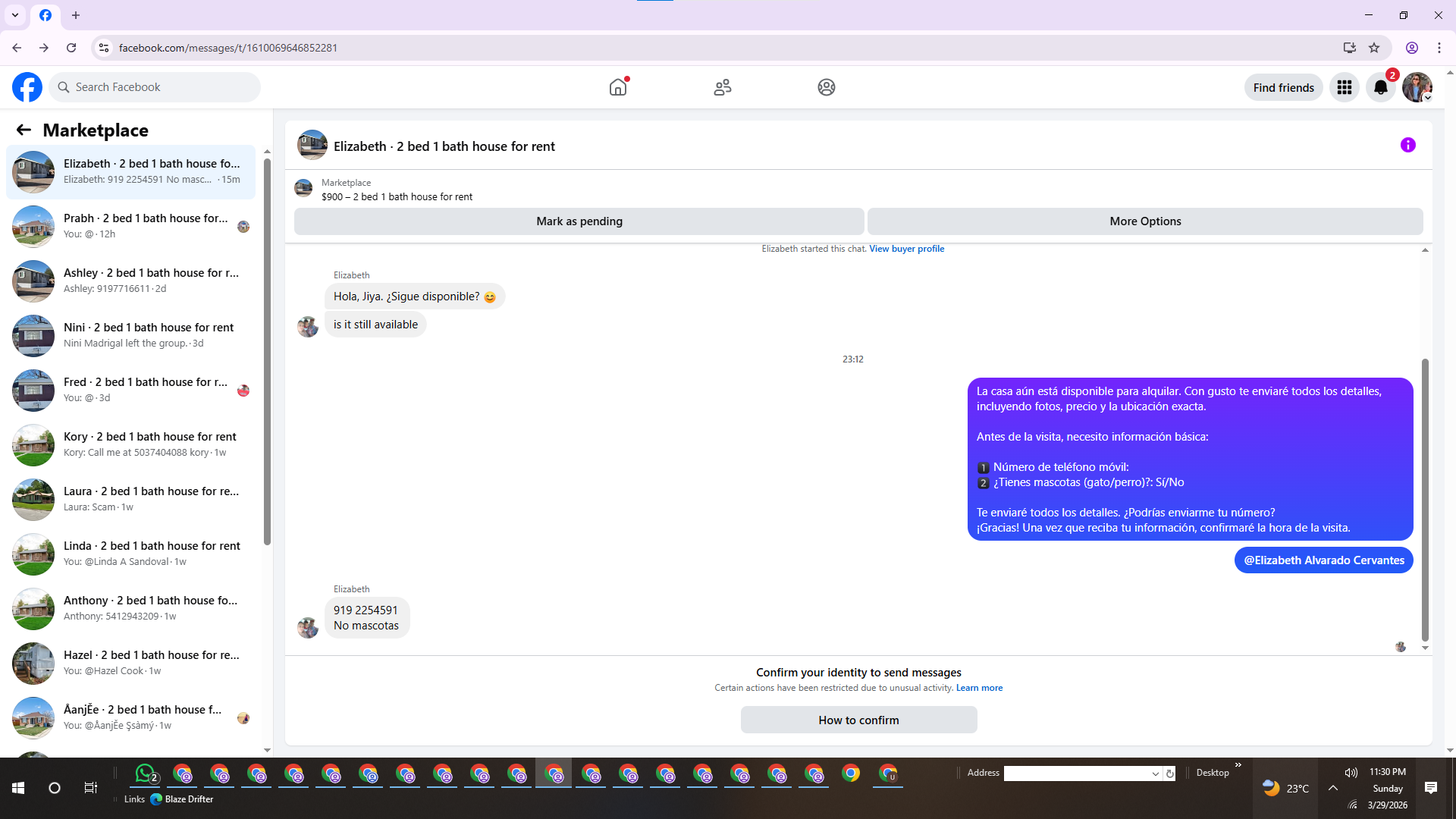The image size is (1456, 819).
Task: View site information icon in address bar
Action: tap(104, 48)
